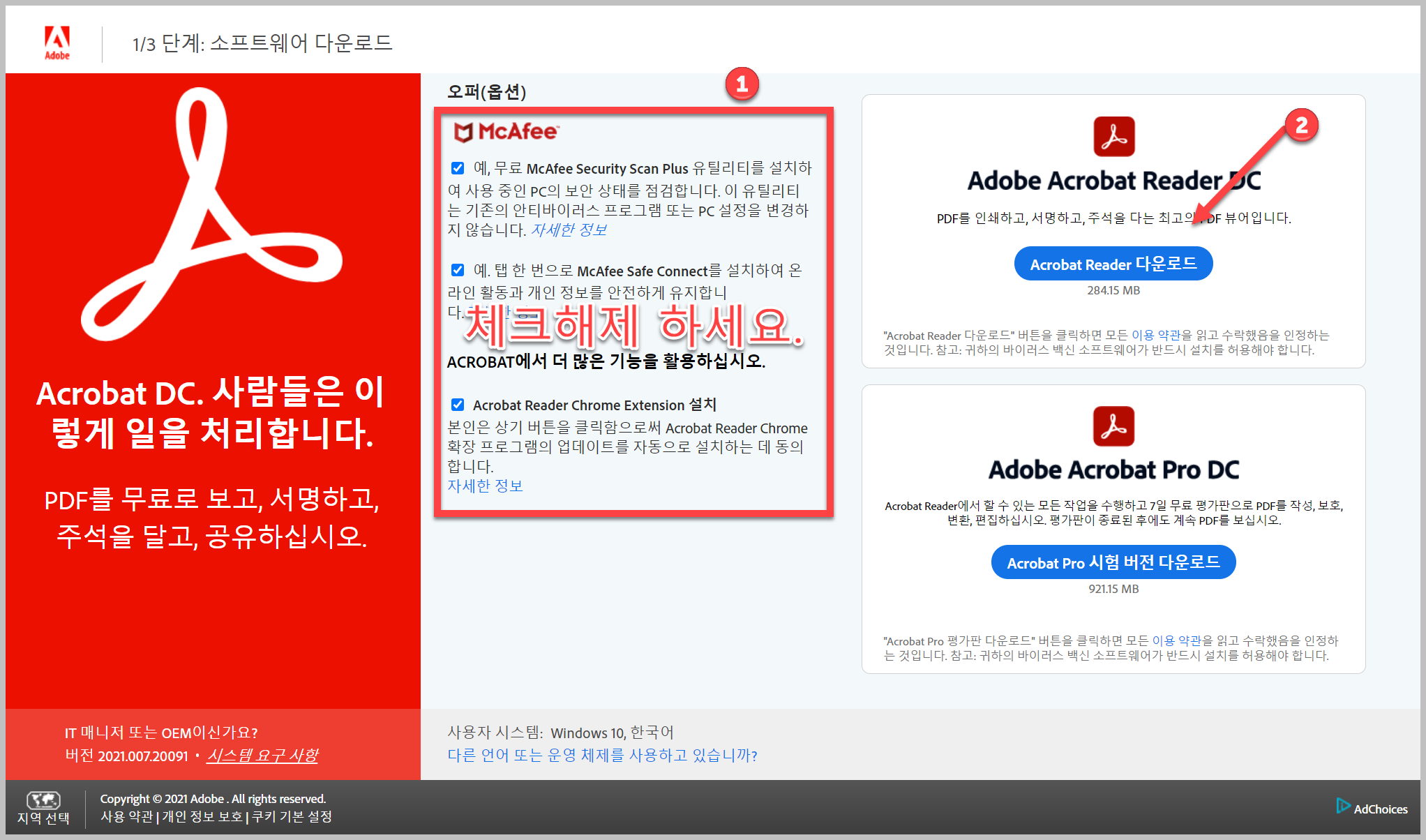Click the AdChoices icon

pos(1343,806)
